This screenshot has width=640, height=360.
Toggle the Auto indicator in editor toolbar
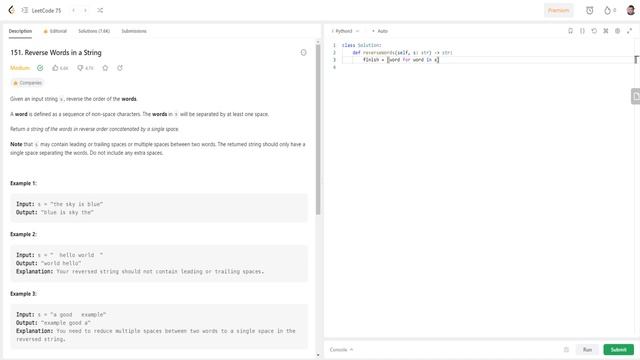(x=380, y=31)
